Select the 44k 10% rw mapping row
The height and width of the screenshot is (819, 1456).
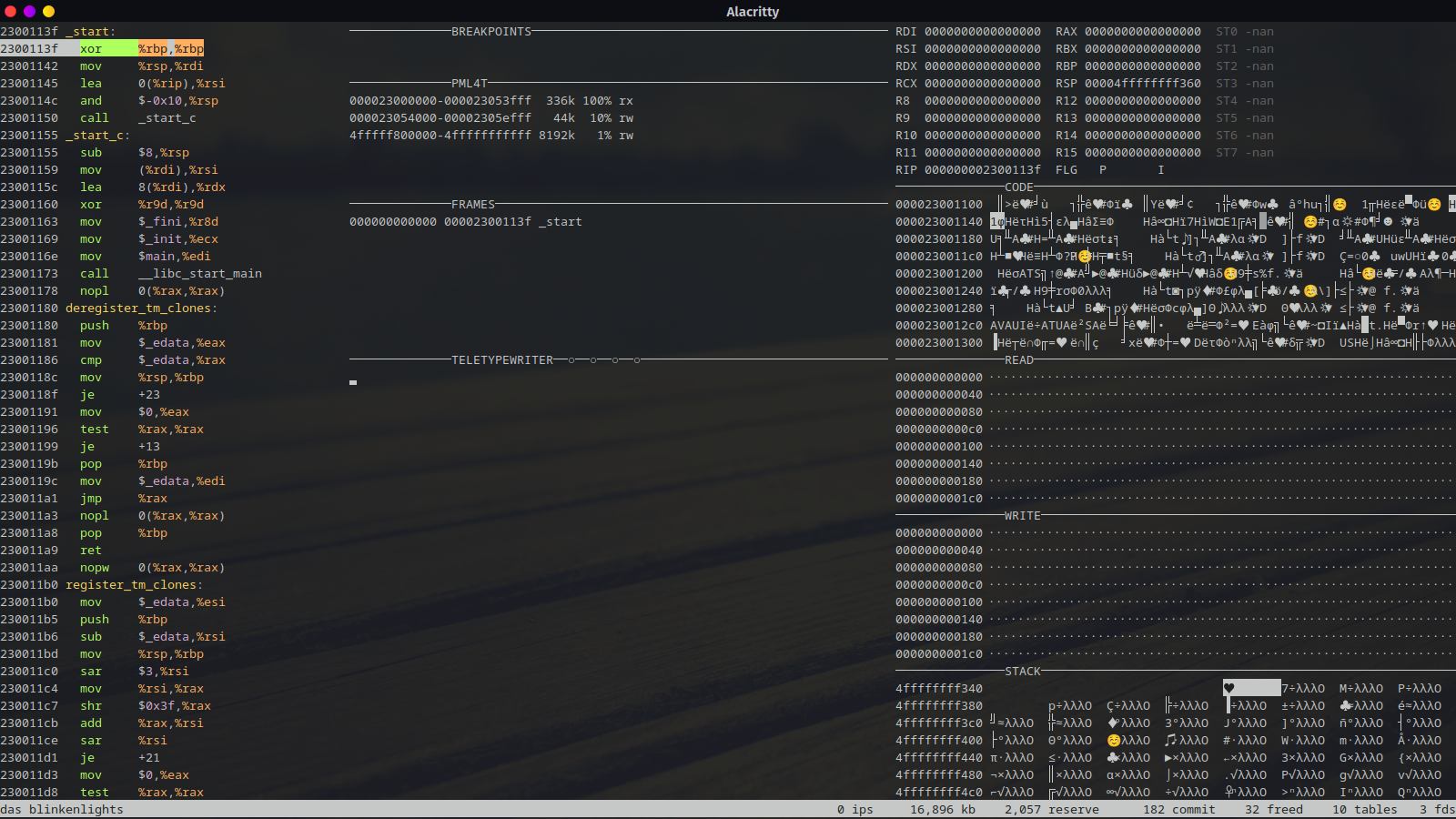click(x=491, y=118)
